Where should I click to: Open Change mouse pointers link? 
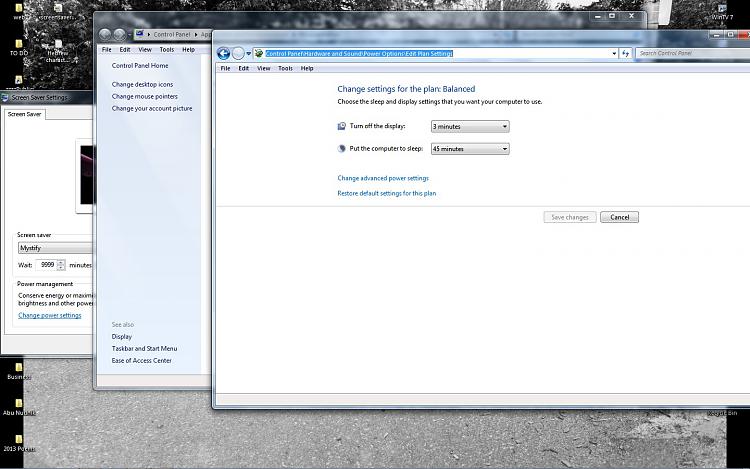click(x=144, y=97)
